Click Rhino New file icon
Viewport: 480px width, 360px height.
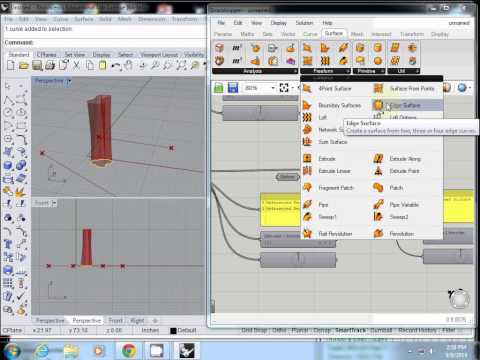(11, 65)
